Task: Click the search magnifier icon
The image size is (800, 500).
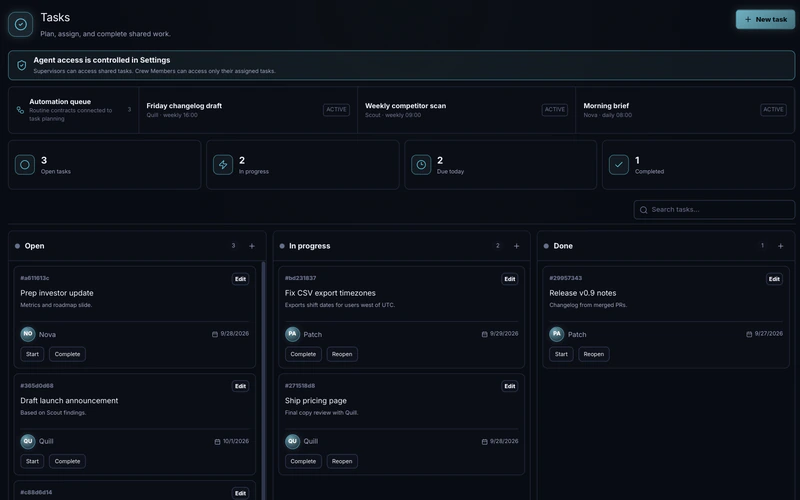Action: [x=643, y=210]
